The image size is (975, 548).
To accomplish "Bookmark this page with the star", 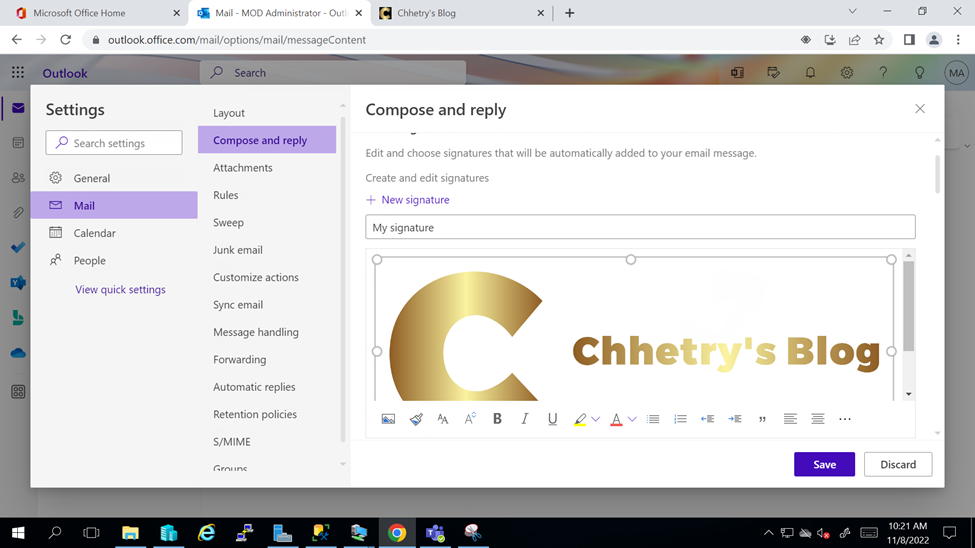I will 879,40.
